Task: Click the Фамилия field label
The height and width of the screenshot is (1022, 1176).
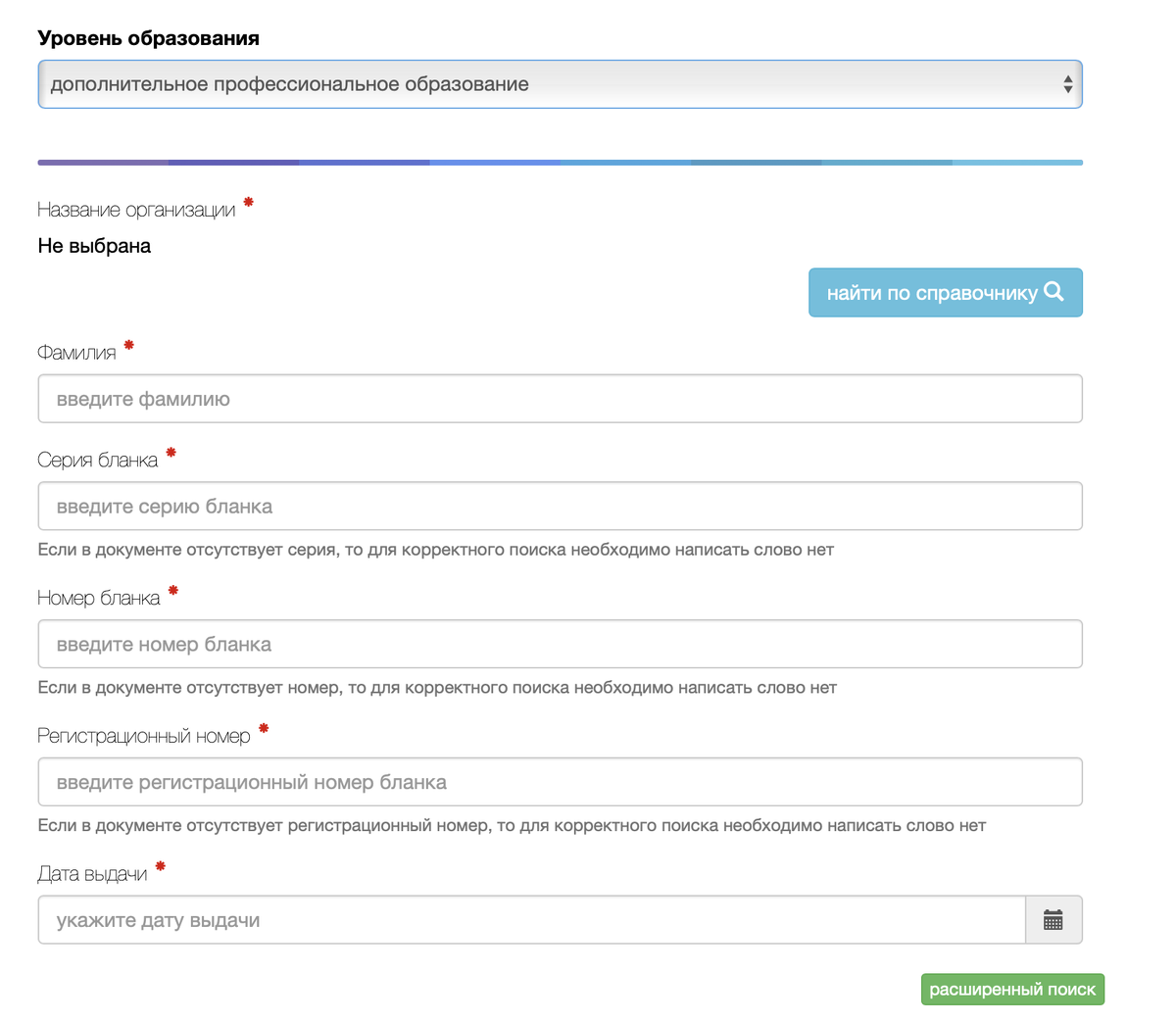Action: [76, 353]
